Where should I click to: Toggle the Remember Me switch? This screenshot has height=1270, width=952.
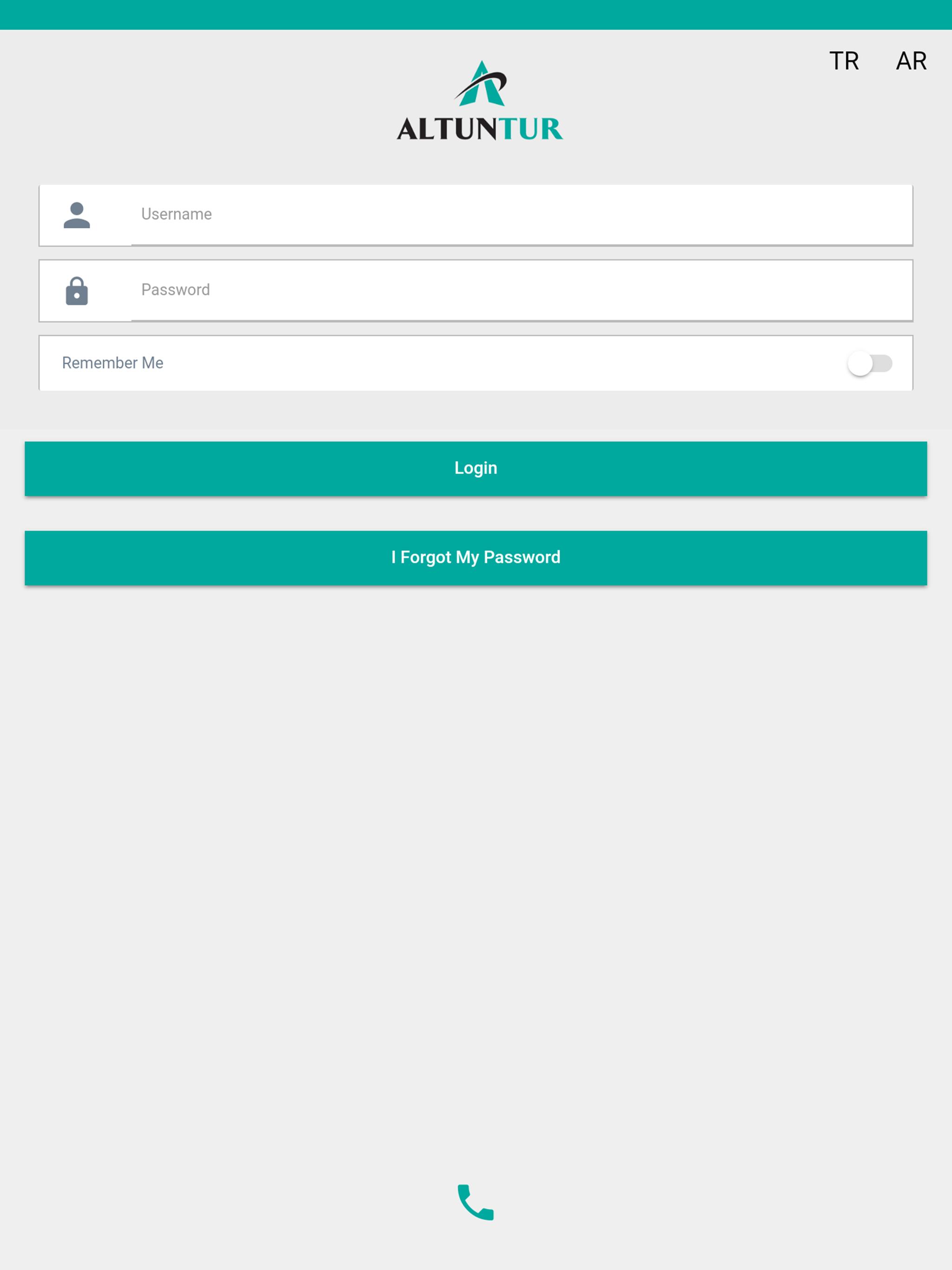pos(870,364)
